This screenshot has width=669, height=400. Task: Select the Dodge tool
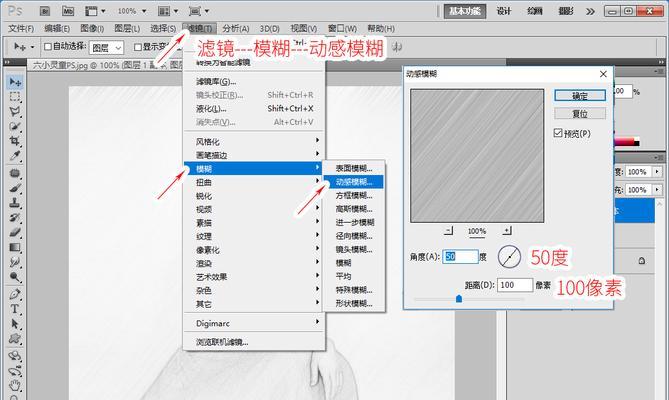click(x=15, y=278)
